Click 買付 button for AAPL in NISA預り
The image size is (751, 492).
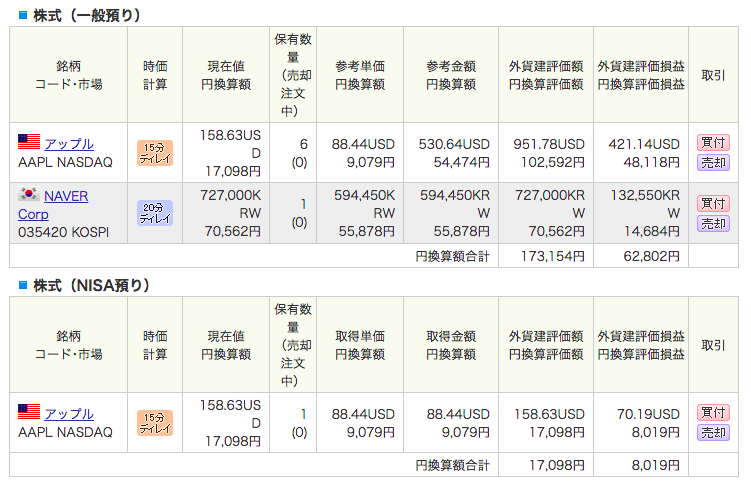(x=713, y=412)
